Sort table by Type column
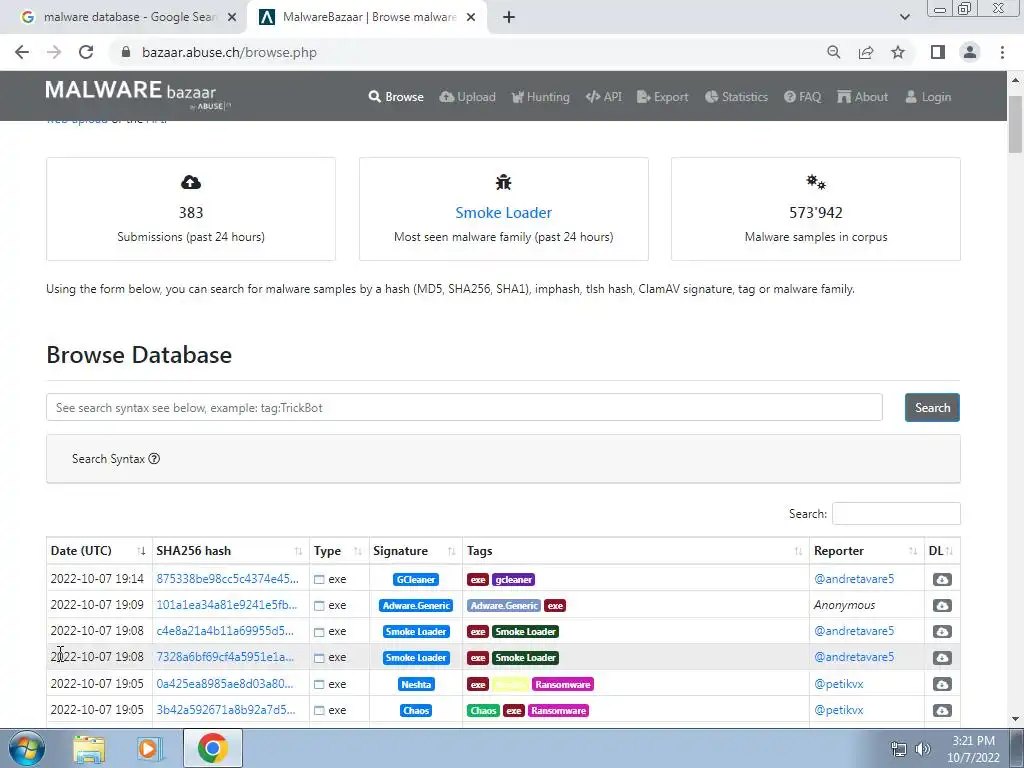This screenshot has height=768, width=1024. point(339,551)
